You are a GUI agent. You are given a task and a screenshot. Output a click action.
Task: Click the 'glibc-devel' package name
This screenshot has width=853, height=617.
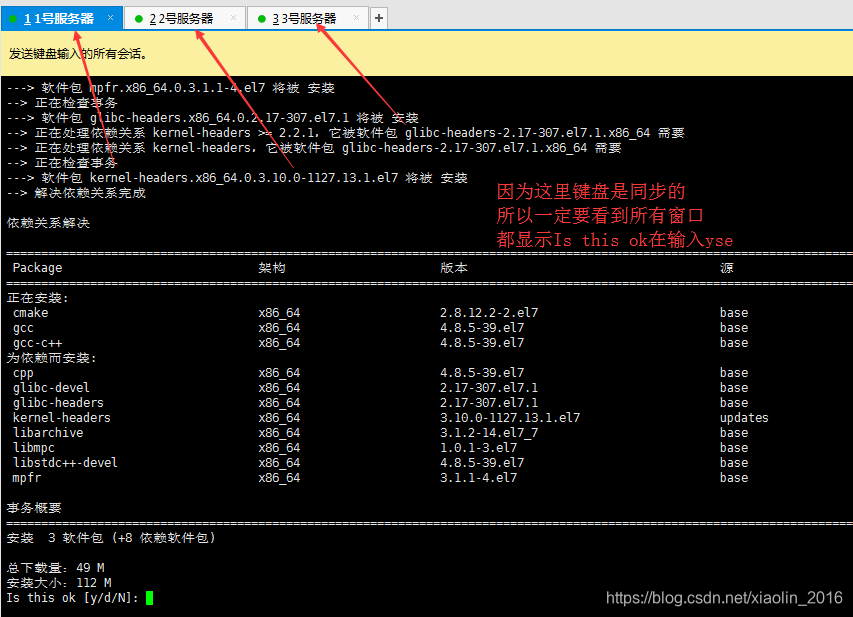(x=51, y=388)
